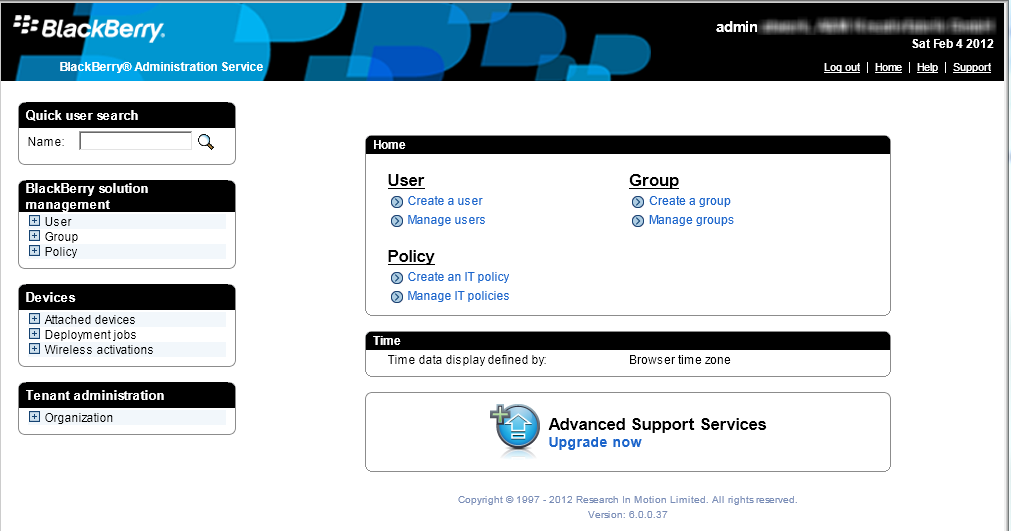Open the Create a user link
1011x531 pixels.
click(445, 201)
